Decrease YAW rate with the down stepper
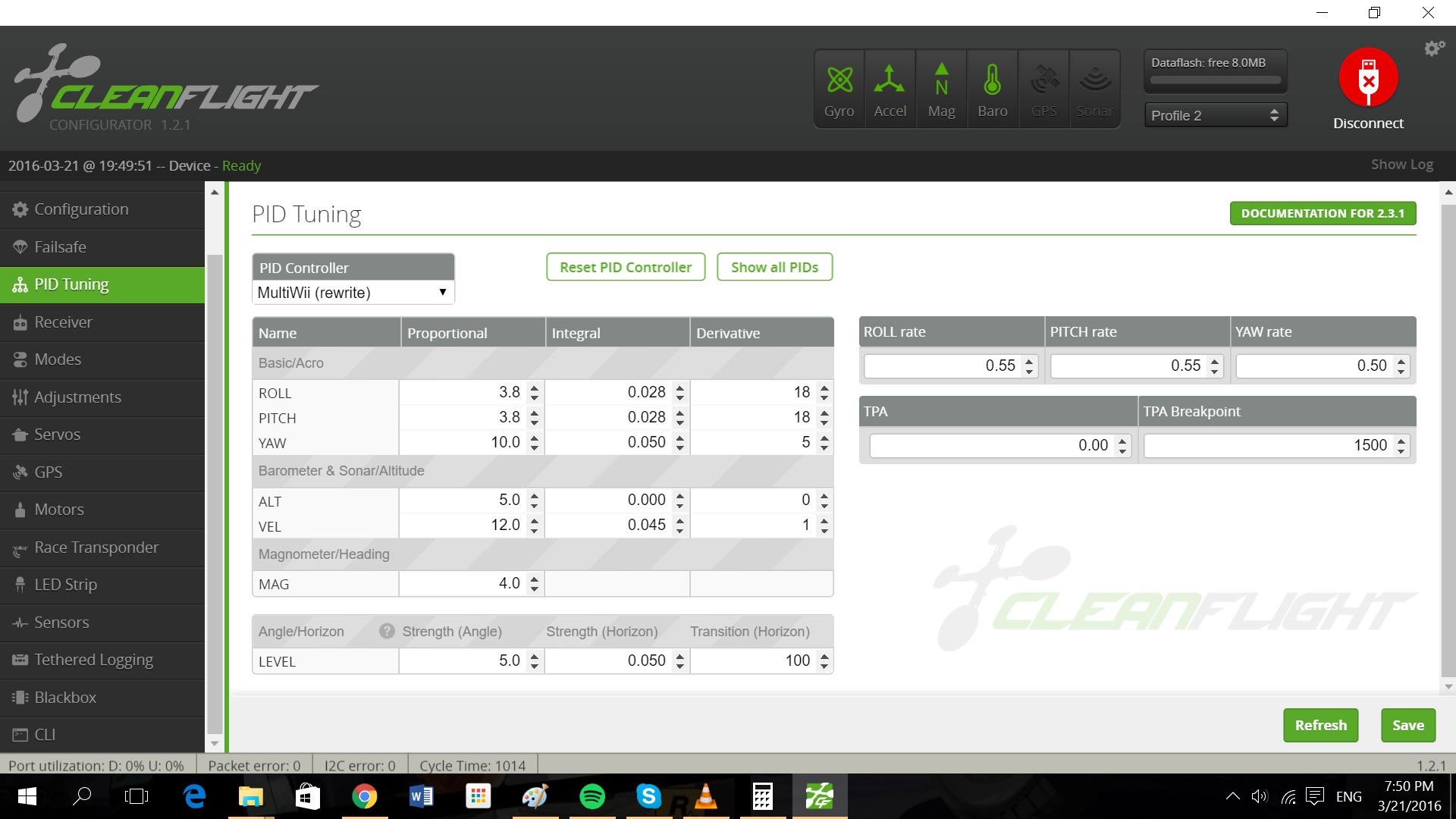This screenshot has height=819, width=1456. (x=1401, y=371)
